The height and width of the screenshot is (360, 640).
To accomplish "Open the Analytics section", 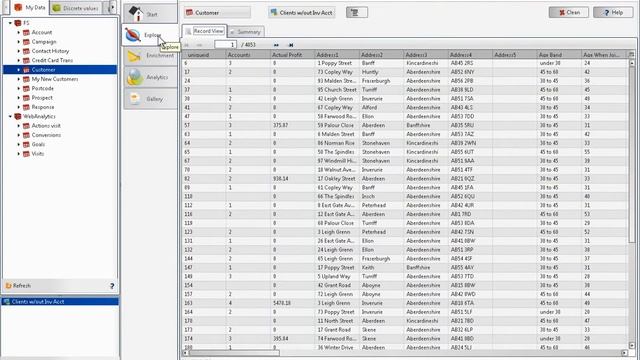I will coord(151,77).
